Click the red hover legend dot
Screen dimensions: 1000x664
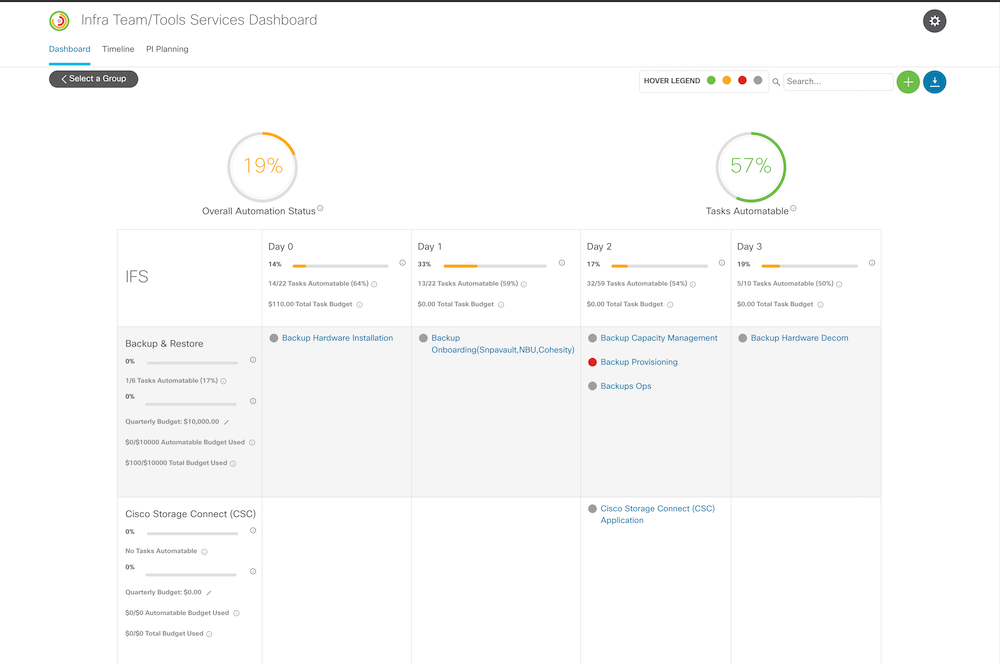742,81
